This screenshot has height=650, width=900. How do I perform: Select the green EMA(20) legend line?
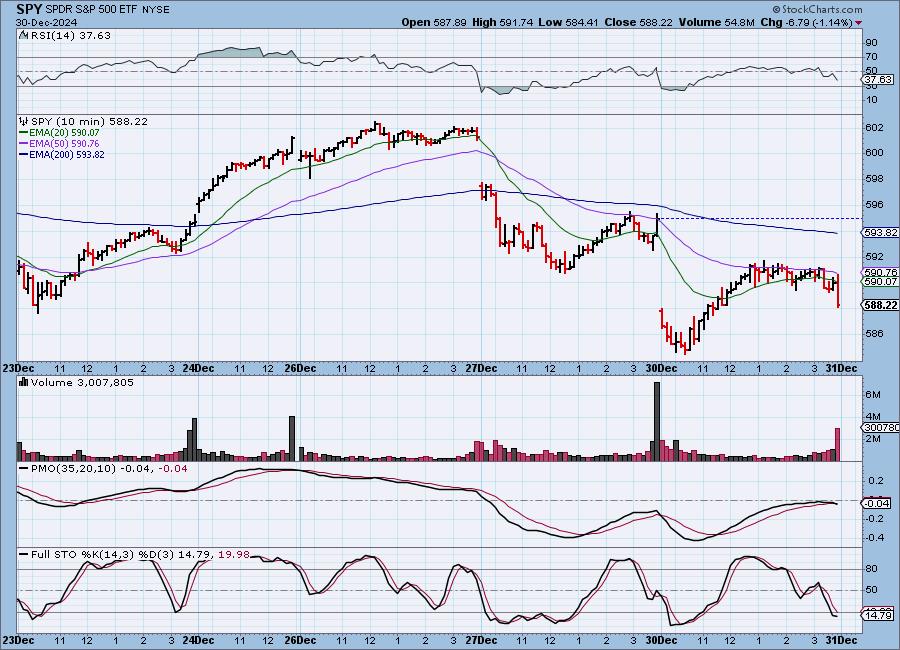(24, 133)
